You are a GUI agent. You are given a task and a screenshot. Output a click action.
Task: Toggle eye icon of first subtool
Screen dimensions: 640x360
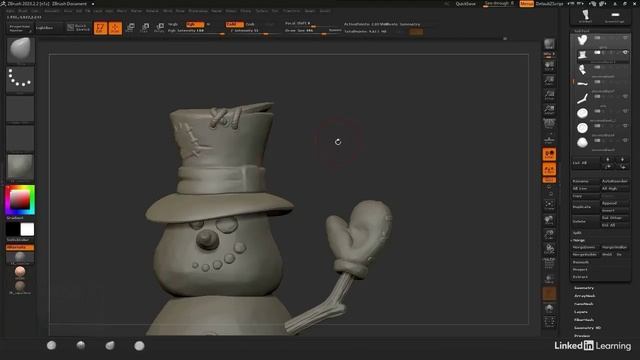625,38
